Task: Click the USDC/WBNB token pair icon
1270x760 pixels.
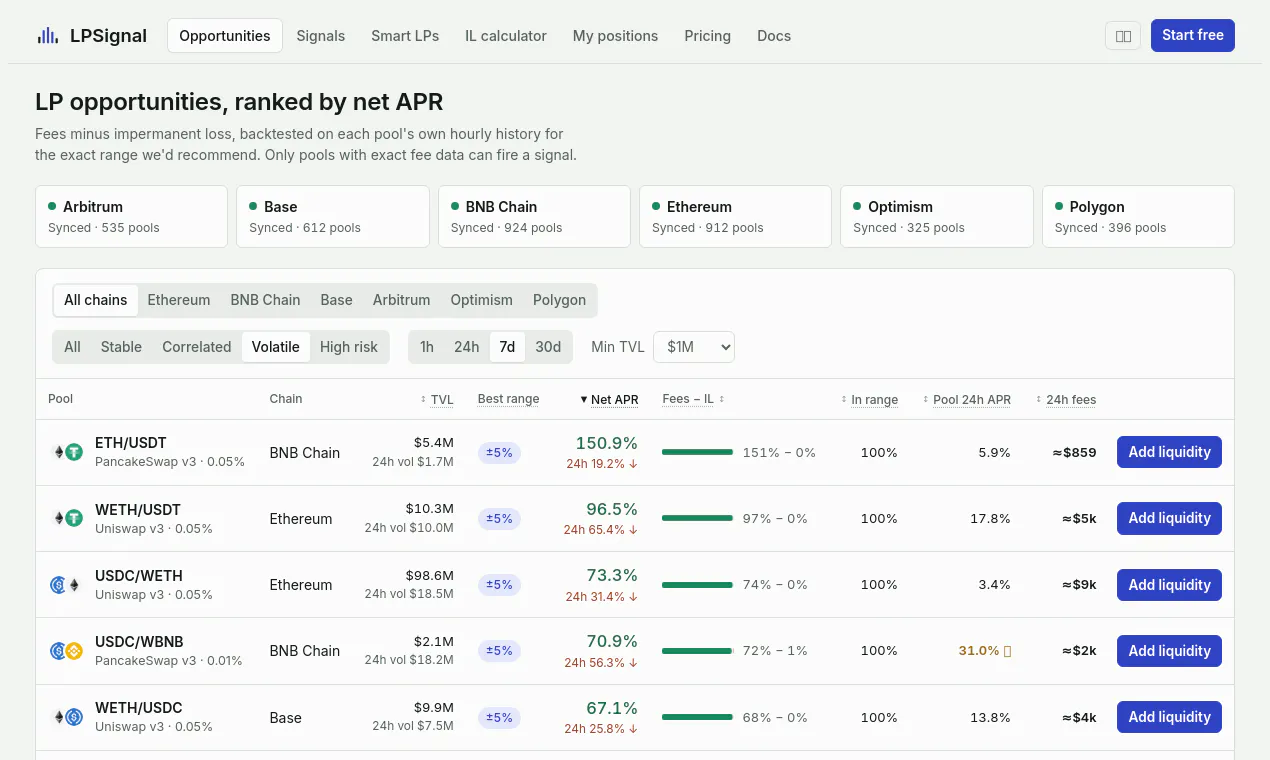Action: coord(66,651)
